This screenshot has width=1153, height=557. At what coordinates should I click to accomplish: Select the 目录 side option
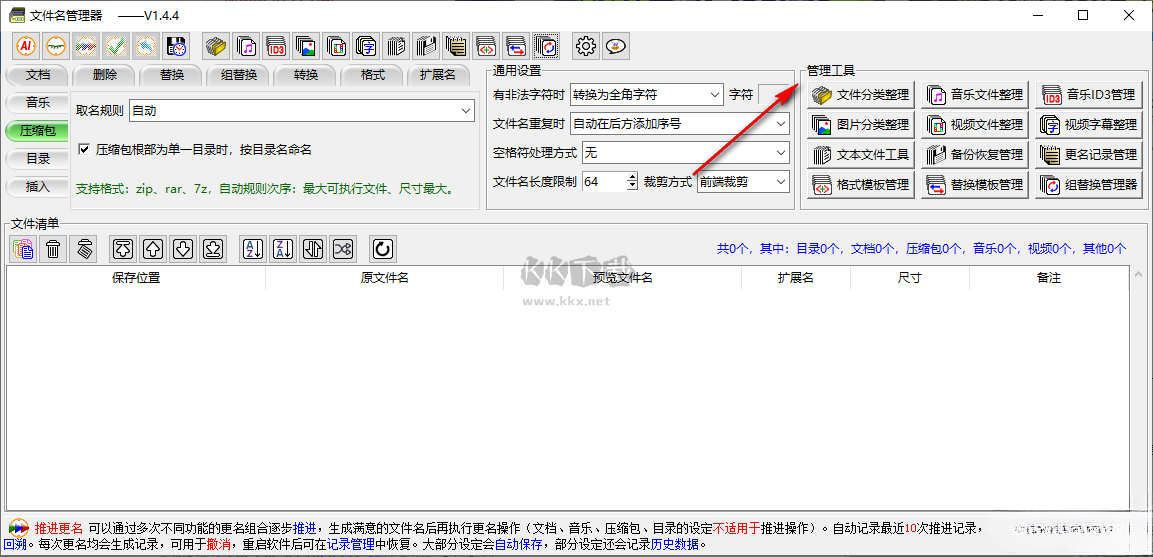point(38,158)
